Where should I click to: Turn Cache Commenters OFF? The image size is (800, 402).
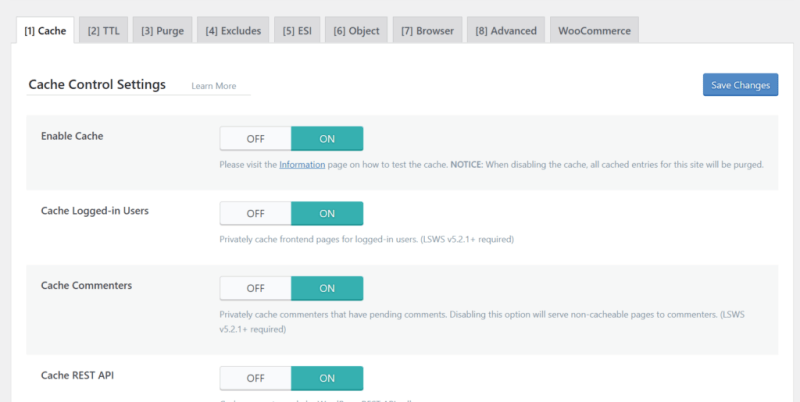pos(256,288)
